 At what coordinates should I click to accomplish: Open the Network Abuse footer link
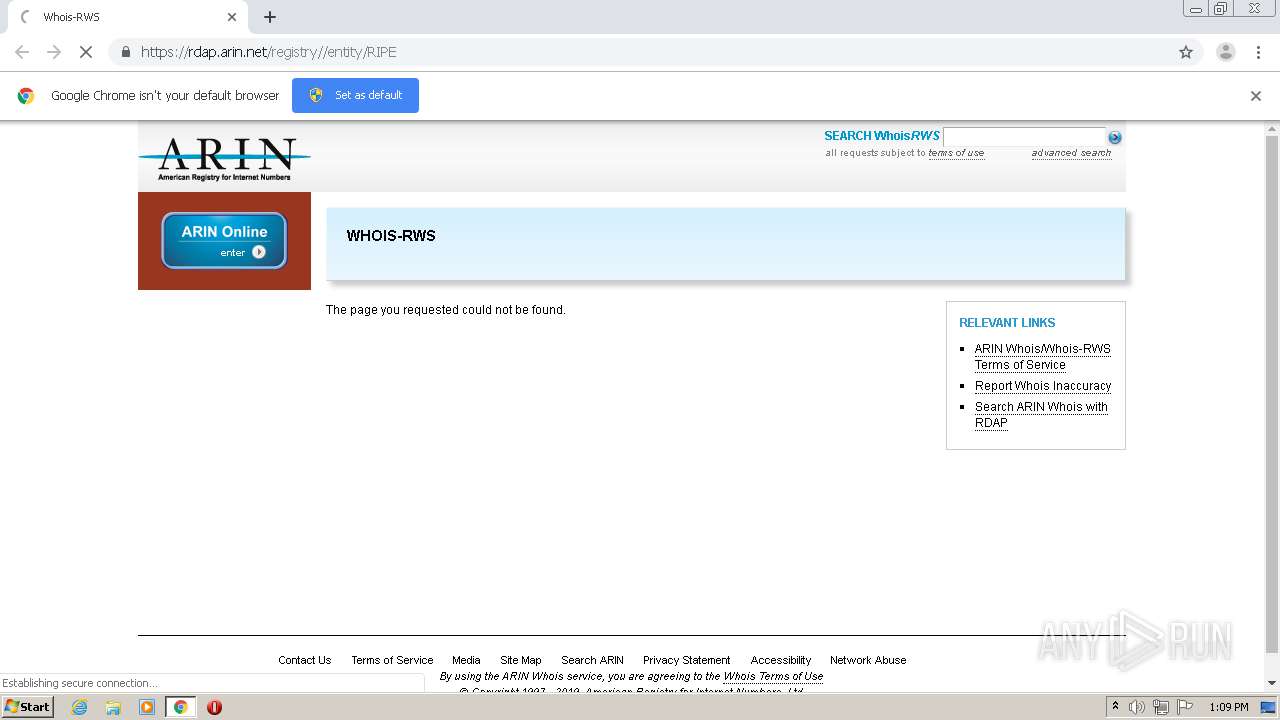click(x=868, y=660)
